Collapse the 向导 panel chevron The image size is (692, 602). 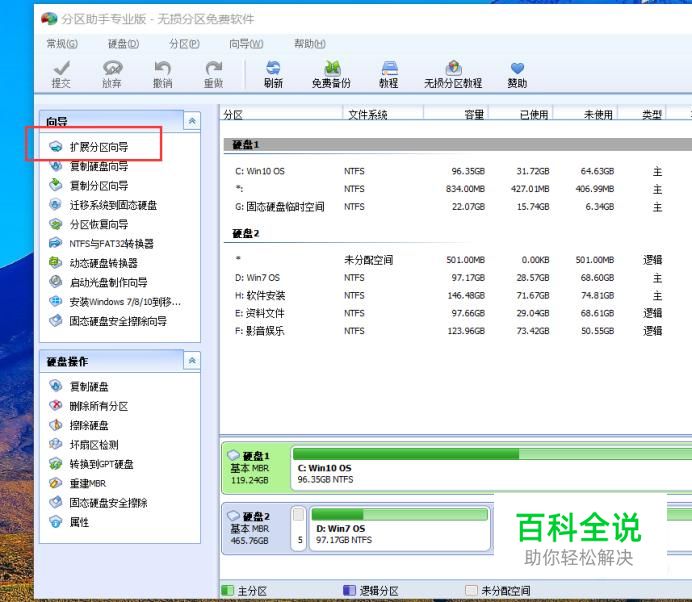[x=192, y=120]
